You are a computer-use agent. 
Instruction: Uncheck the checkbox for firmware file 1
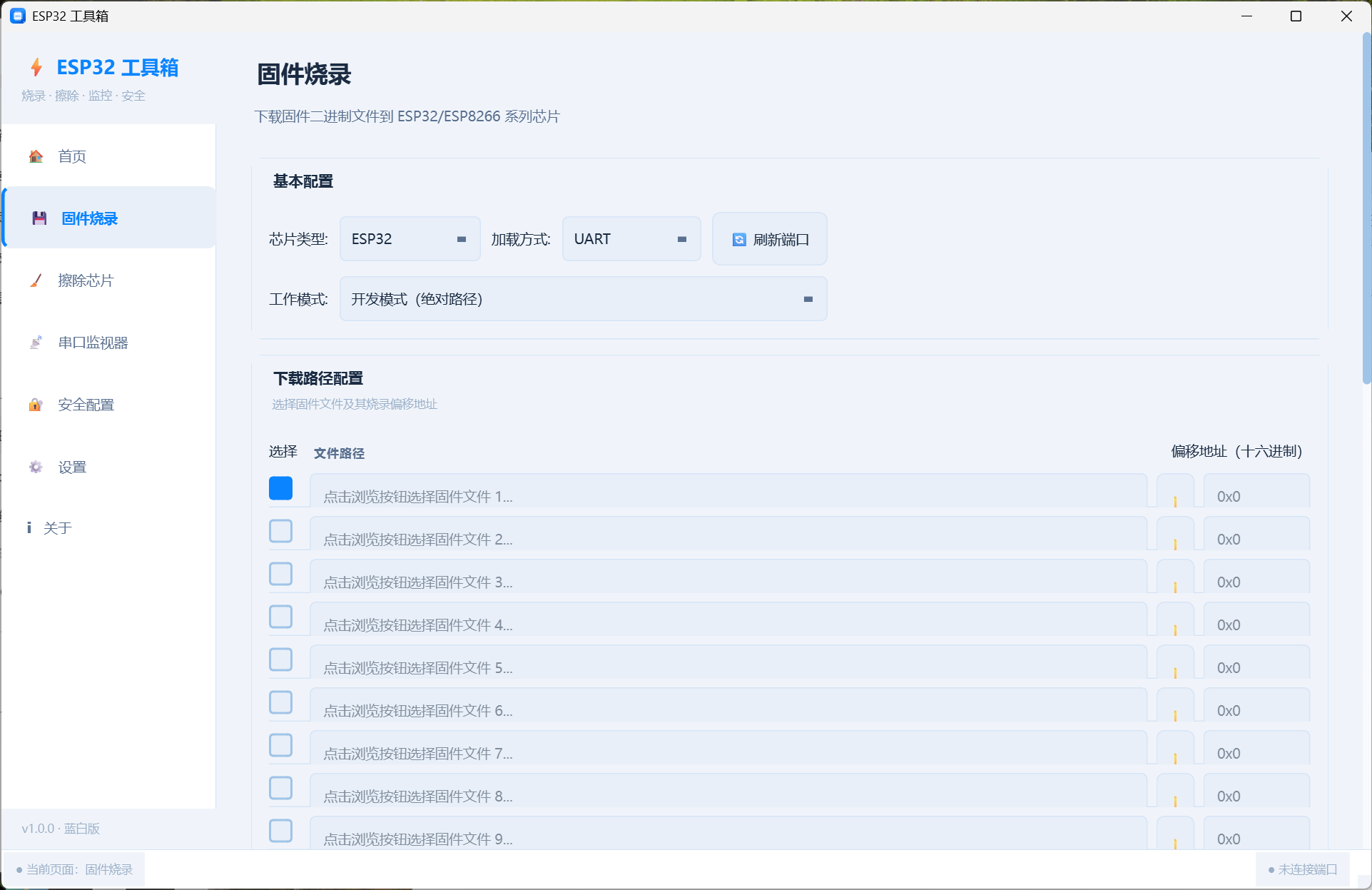pos(281,488)
